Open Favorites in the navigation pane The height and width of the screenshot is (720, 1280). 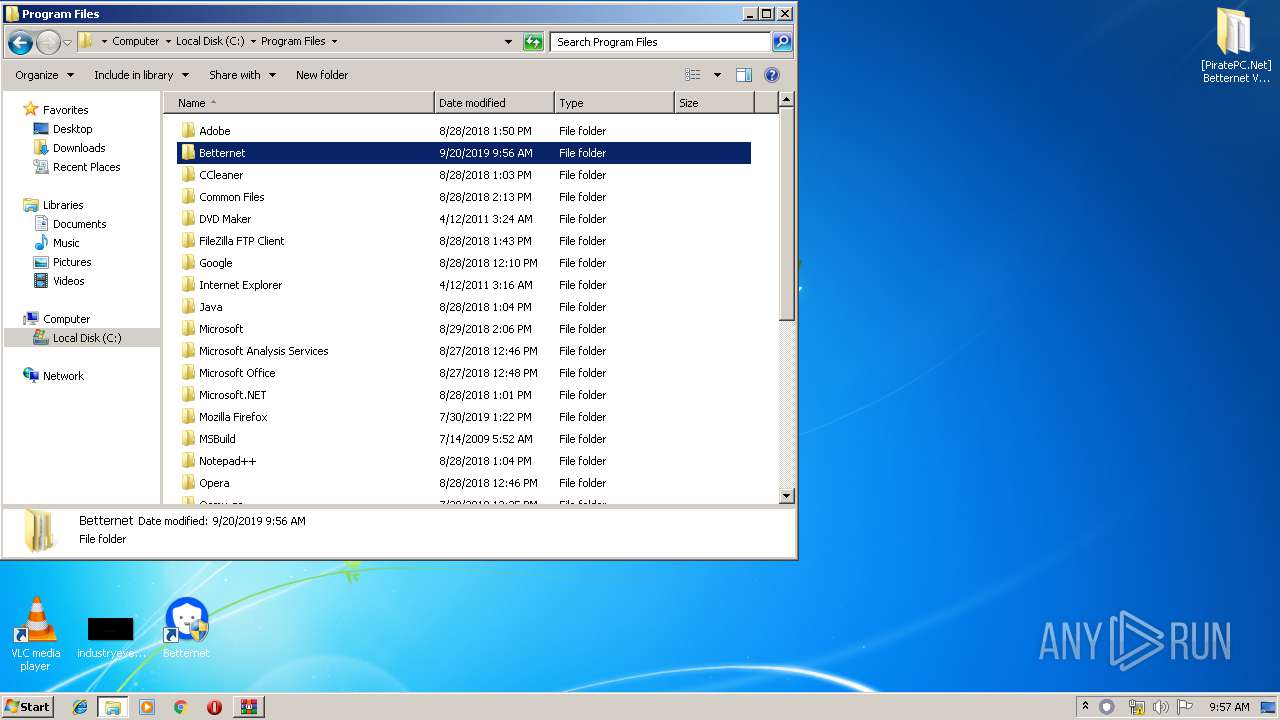(65, 110)
